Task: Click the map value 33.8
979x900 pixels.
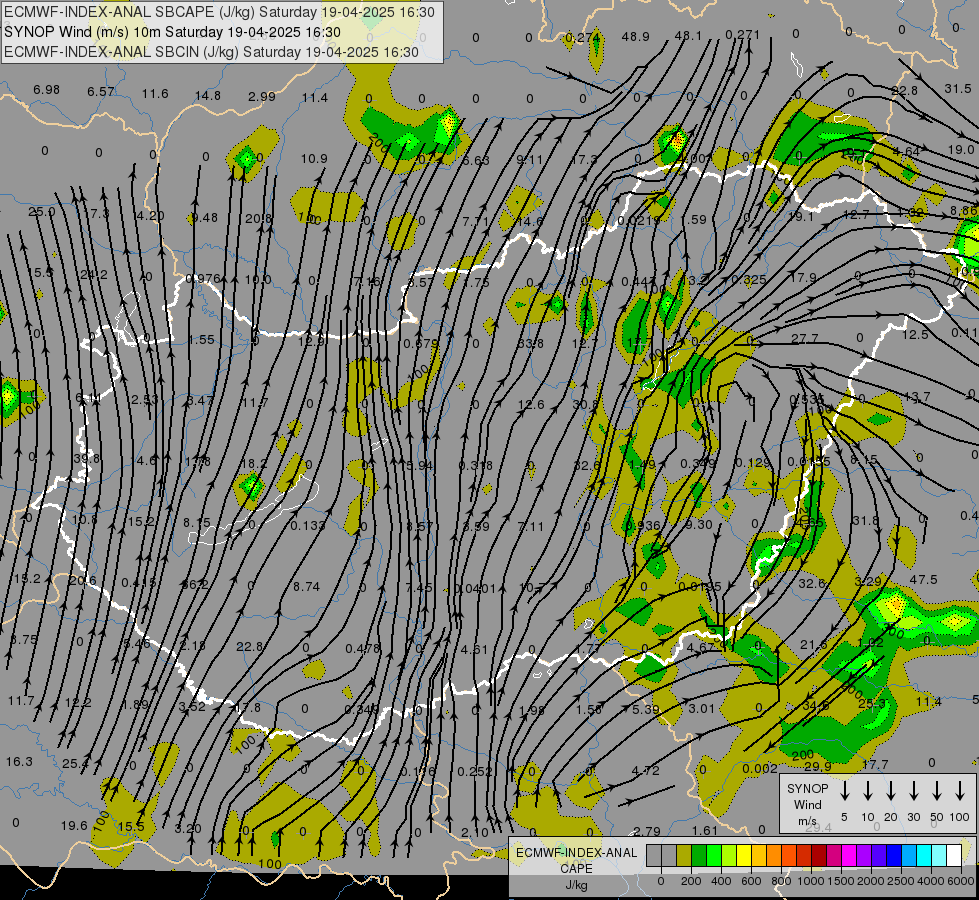Action: [530, 344]
